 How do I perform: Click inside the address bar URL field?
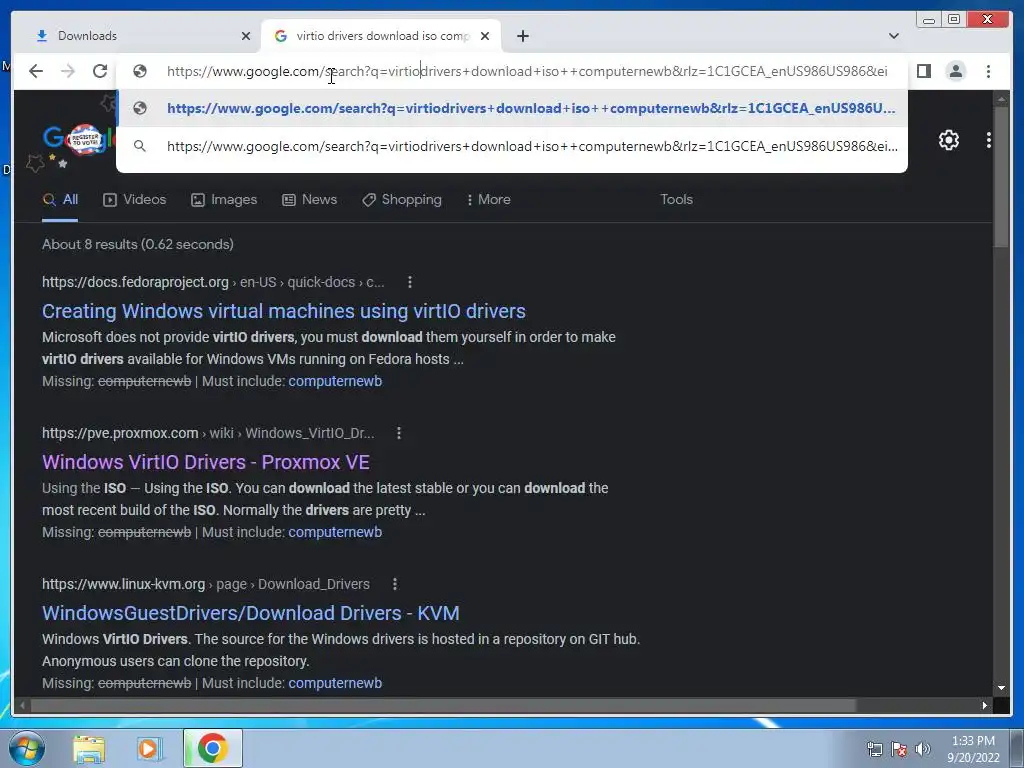point(526,71)
